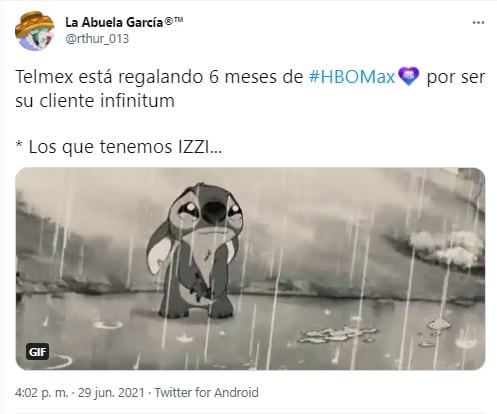Click the La Abuela García display name

tap(114, 23)
